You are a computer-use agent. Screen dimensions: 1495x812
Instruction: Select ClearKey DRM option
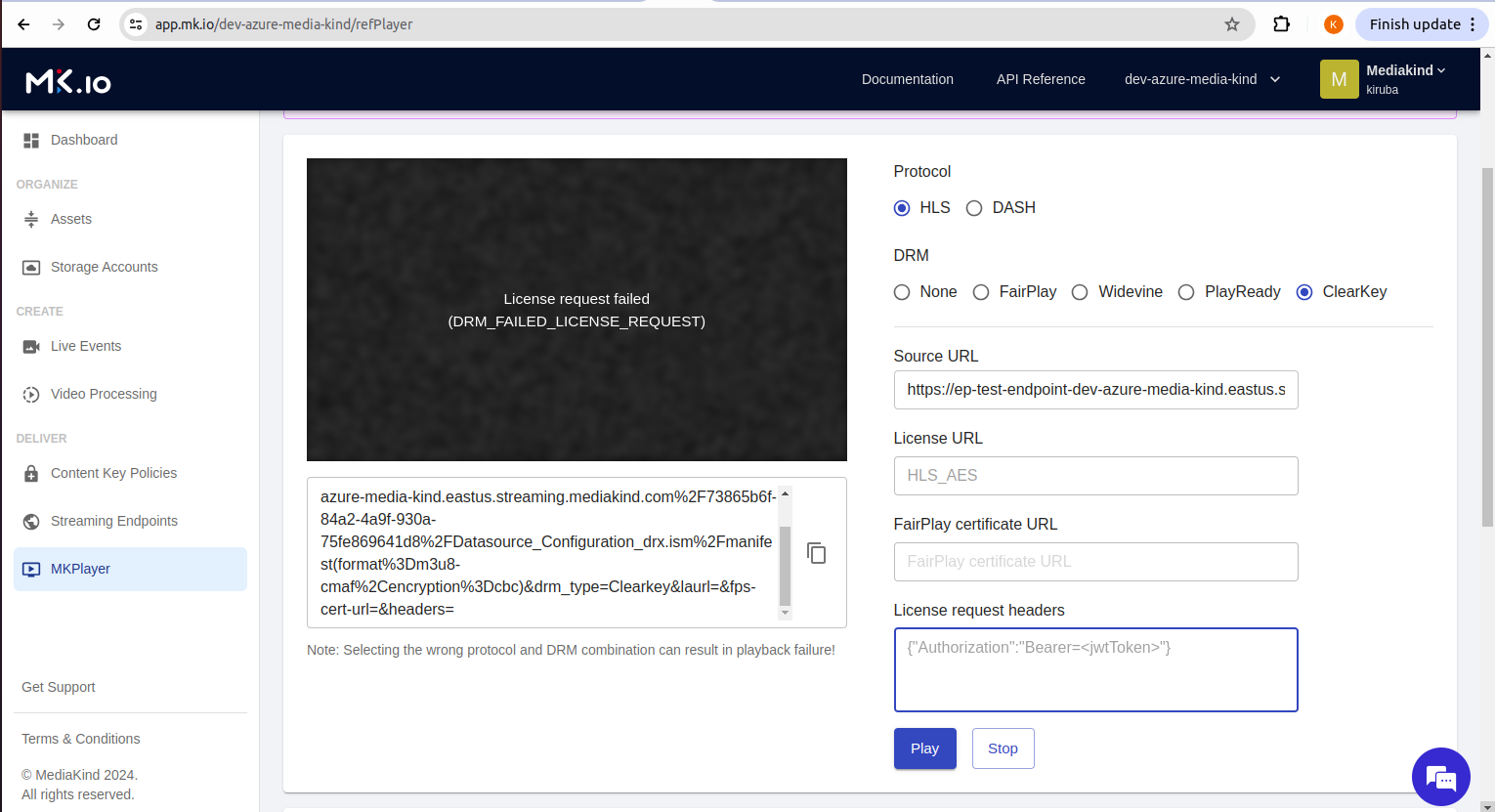click(1304, 292)
